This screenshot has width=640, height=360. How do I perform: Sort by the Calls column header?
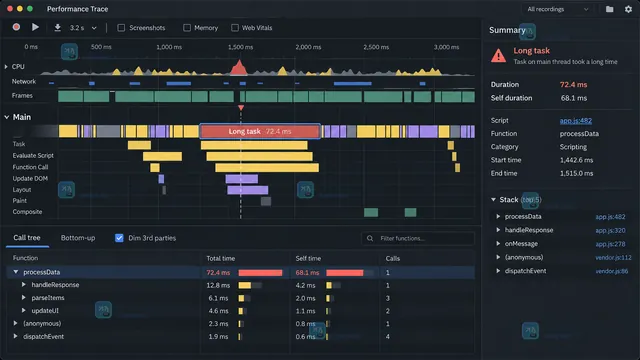(393, 258)
